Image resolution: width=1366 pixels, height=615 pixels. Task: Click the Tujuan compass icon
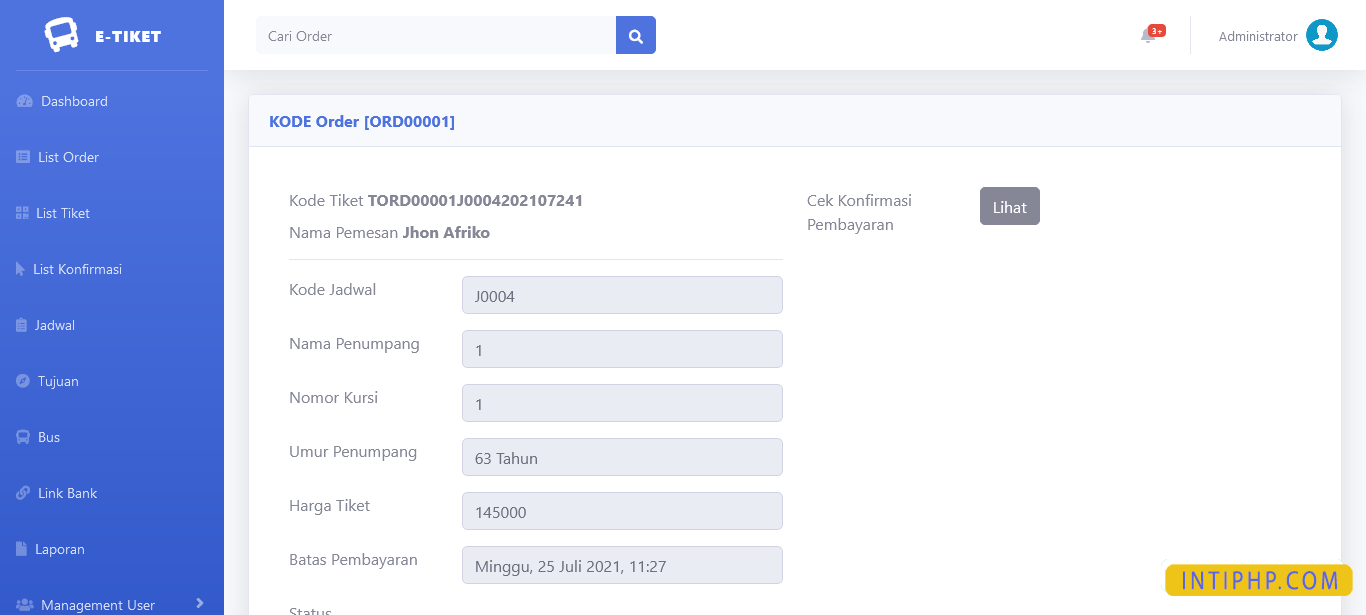23,381
